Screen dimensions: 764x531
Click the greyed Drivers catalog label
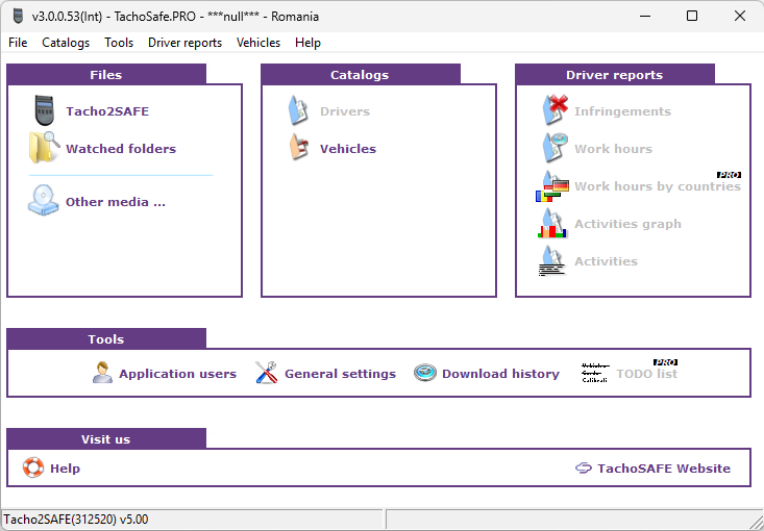point(345,112)
